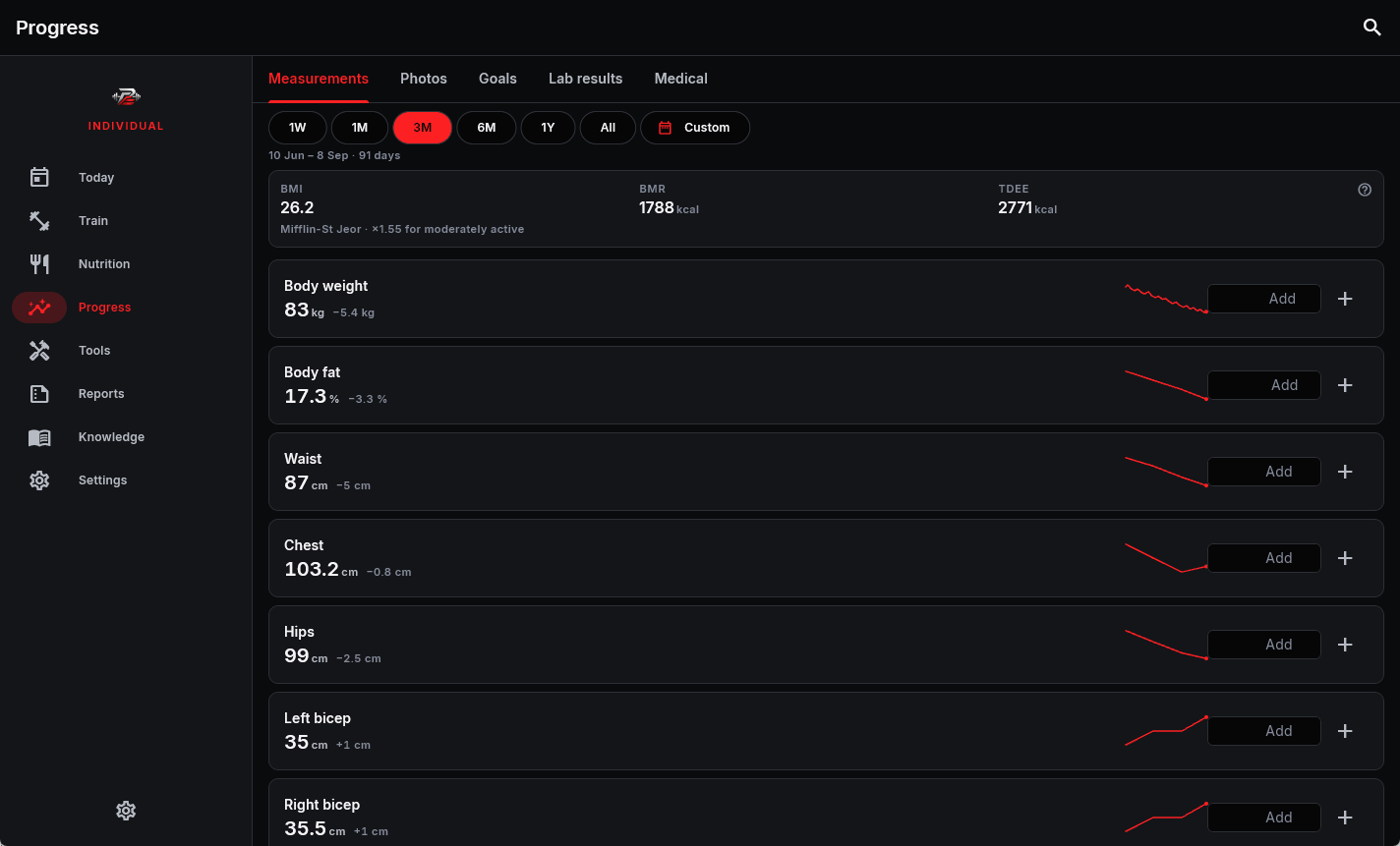Select the 1M time range
Viewport: 1400px width, 846px height.
[360, 128]
